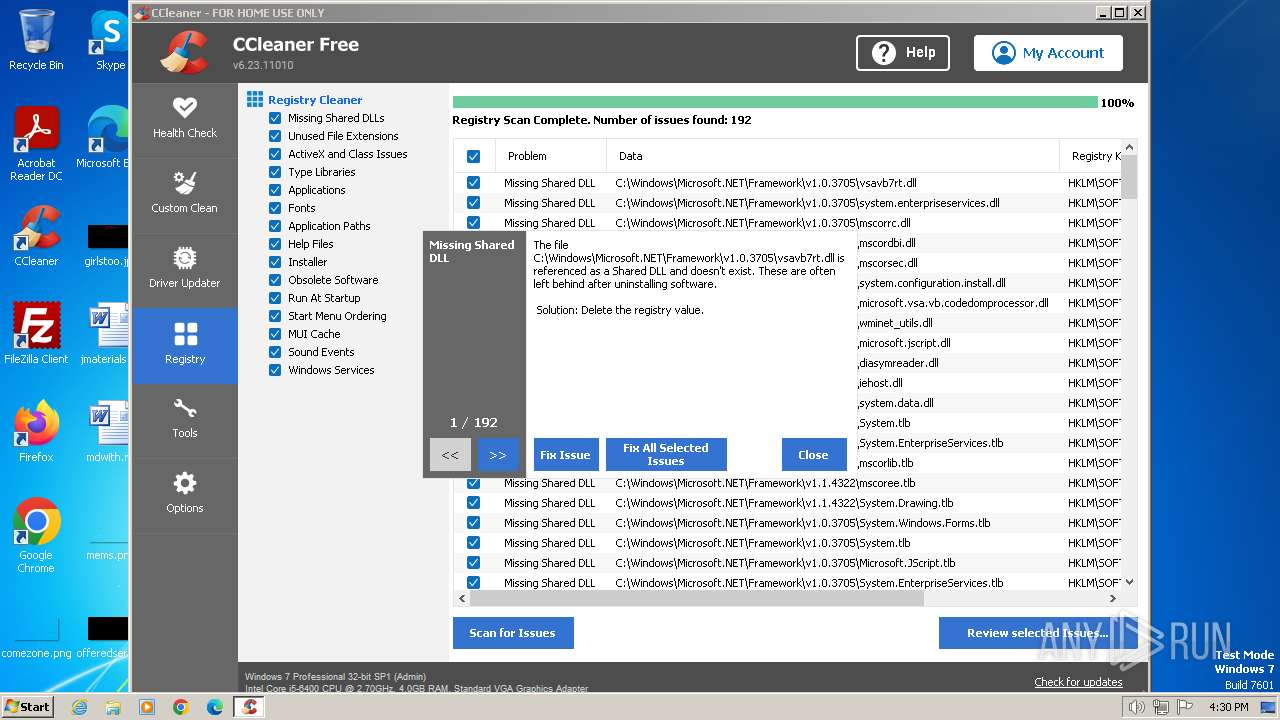1280x720 pixels.
Task: Open Recycle Bin on desktop
Action: coord(36,40)
